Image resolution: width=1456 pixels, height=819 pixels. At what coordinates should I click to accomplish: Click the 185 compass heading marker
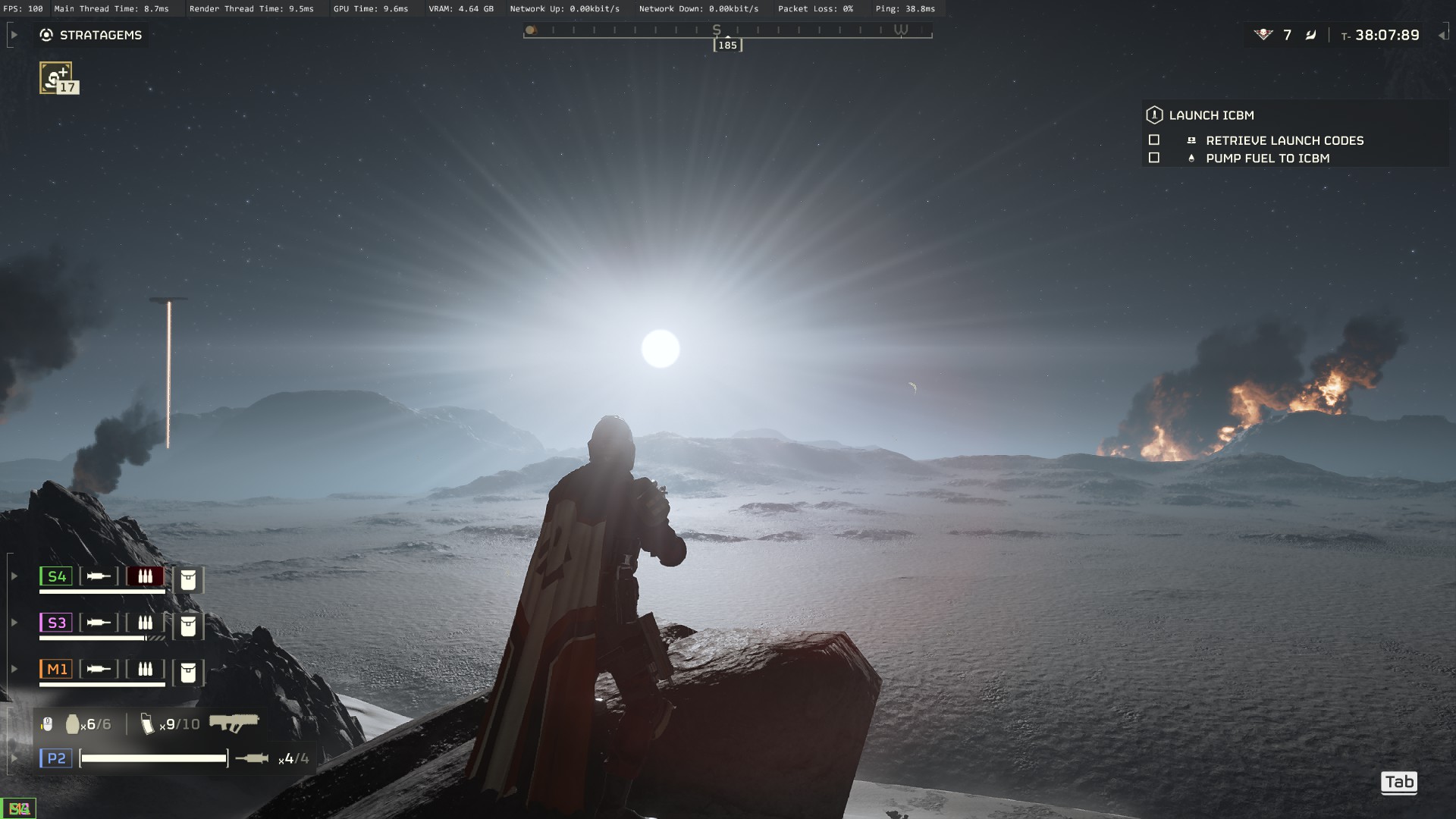727,45
